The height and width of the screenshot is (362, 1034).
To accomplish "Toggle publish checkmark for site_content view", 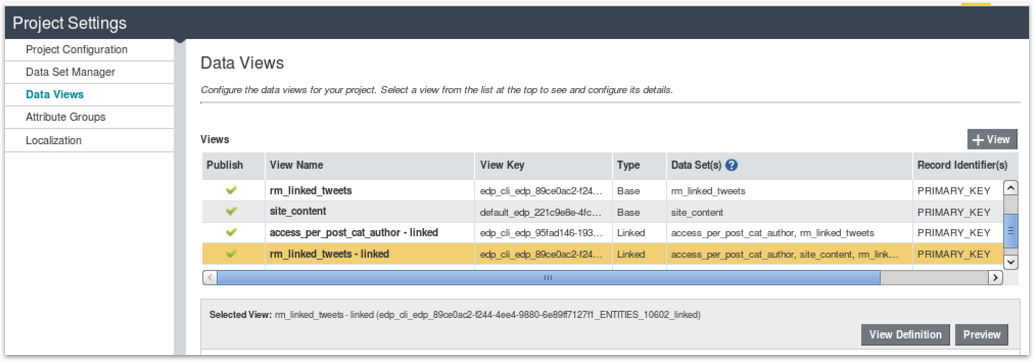I will (231, 212).
